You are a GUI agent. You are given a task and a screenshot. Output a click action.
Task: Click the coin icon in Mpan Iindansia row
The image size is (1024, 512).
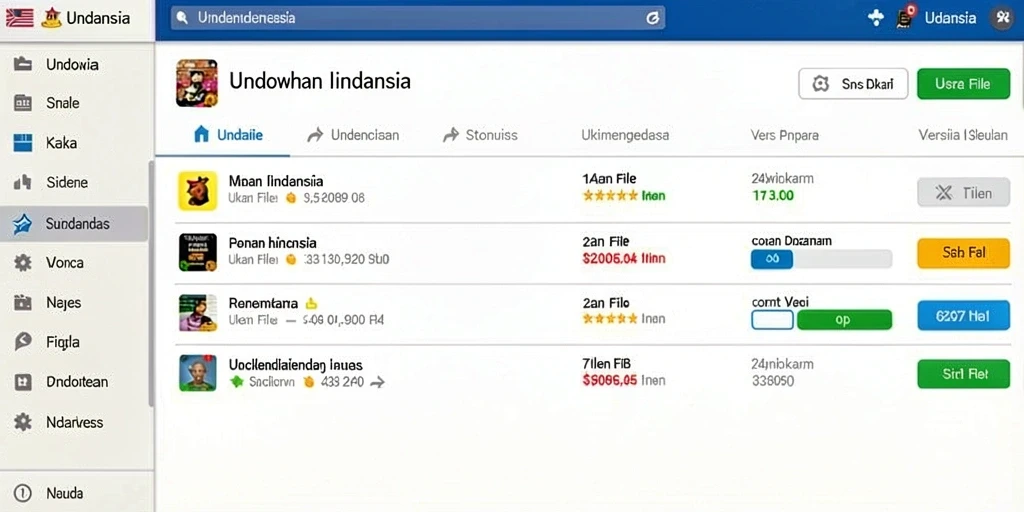tap(291, 198)
